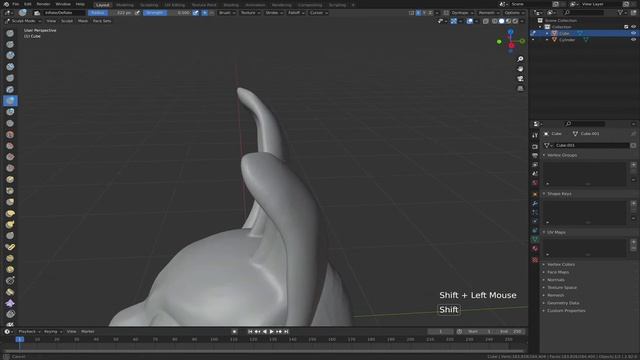
Task: Switch to solid viewport shading
Action: [x=502, y=21]
